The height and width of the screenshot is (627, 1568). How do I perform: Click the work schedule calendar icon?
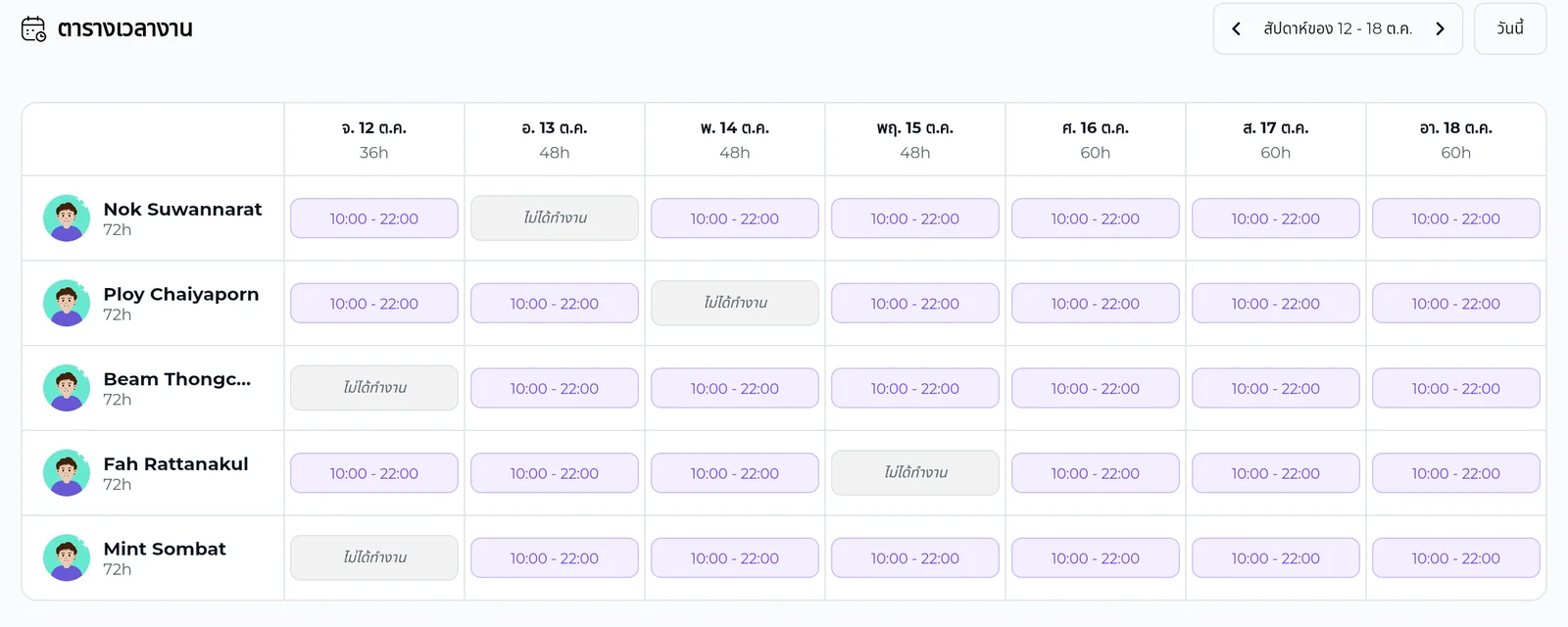(33, 29)
